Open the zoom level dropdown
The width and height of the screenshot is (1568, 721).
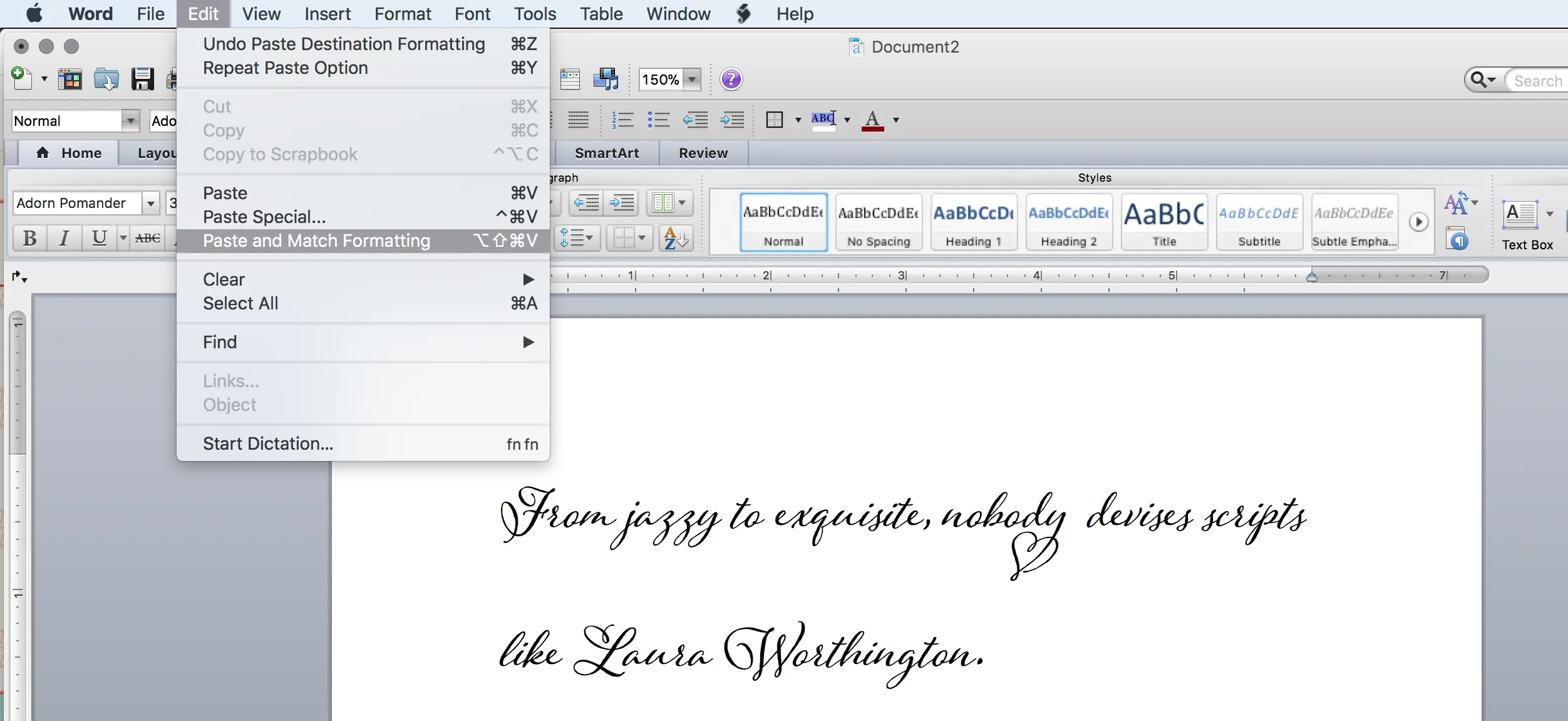(691, 80)
